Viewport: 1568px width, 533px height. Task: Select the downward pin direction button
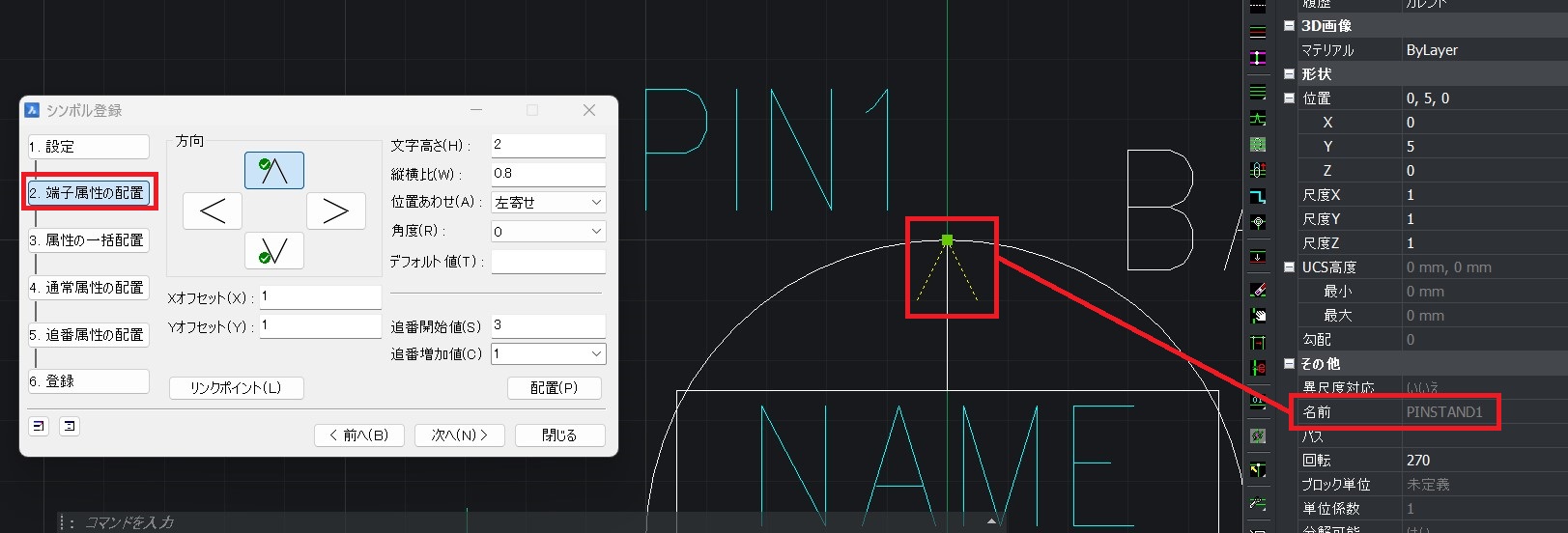(274, 251)
